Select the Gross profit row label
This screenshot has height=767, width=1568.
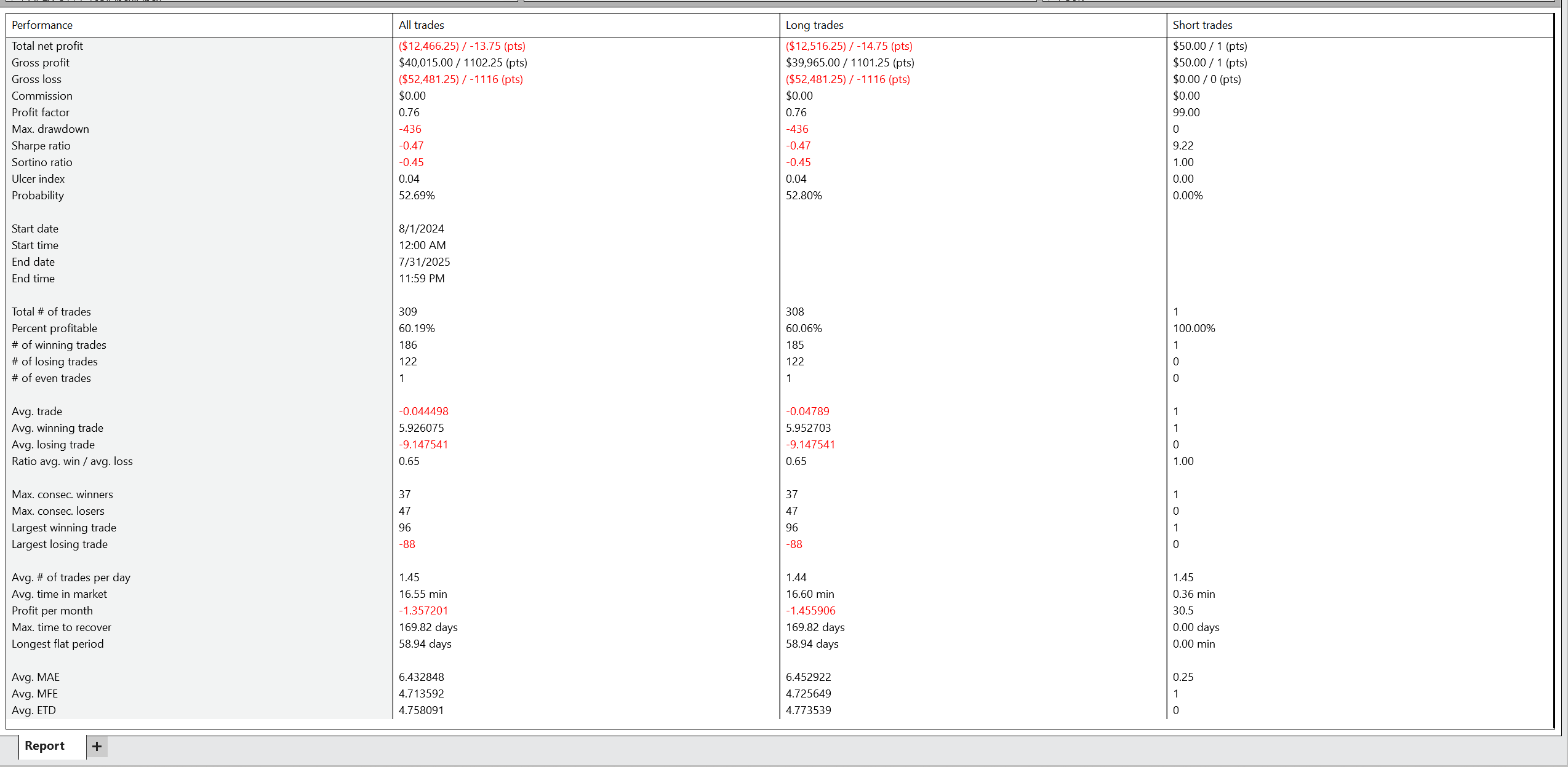tap(40, 63)
